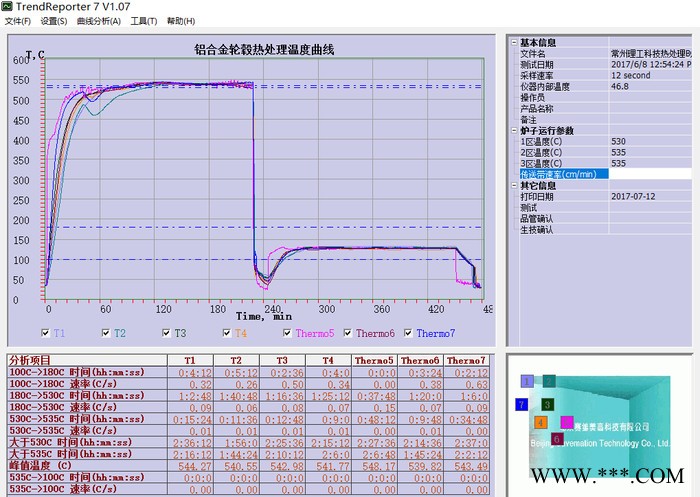The image size is (700, 497).
Task: Select magenta probe marker 5 on the diagram
Action: pyautogui.click(x=567, y=422)
